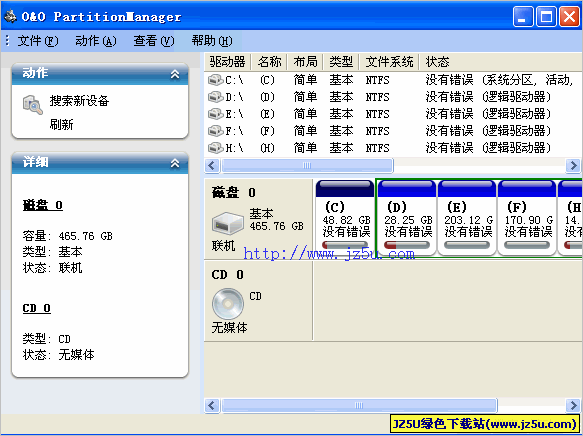This screenshot has height=436, width=583.
Task: Maximize the PartitionManager window
Action: pos(546,16)
